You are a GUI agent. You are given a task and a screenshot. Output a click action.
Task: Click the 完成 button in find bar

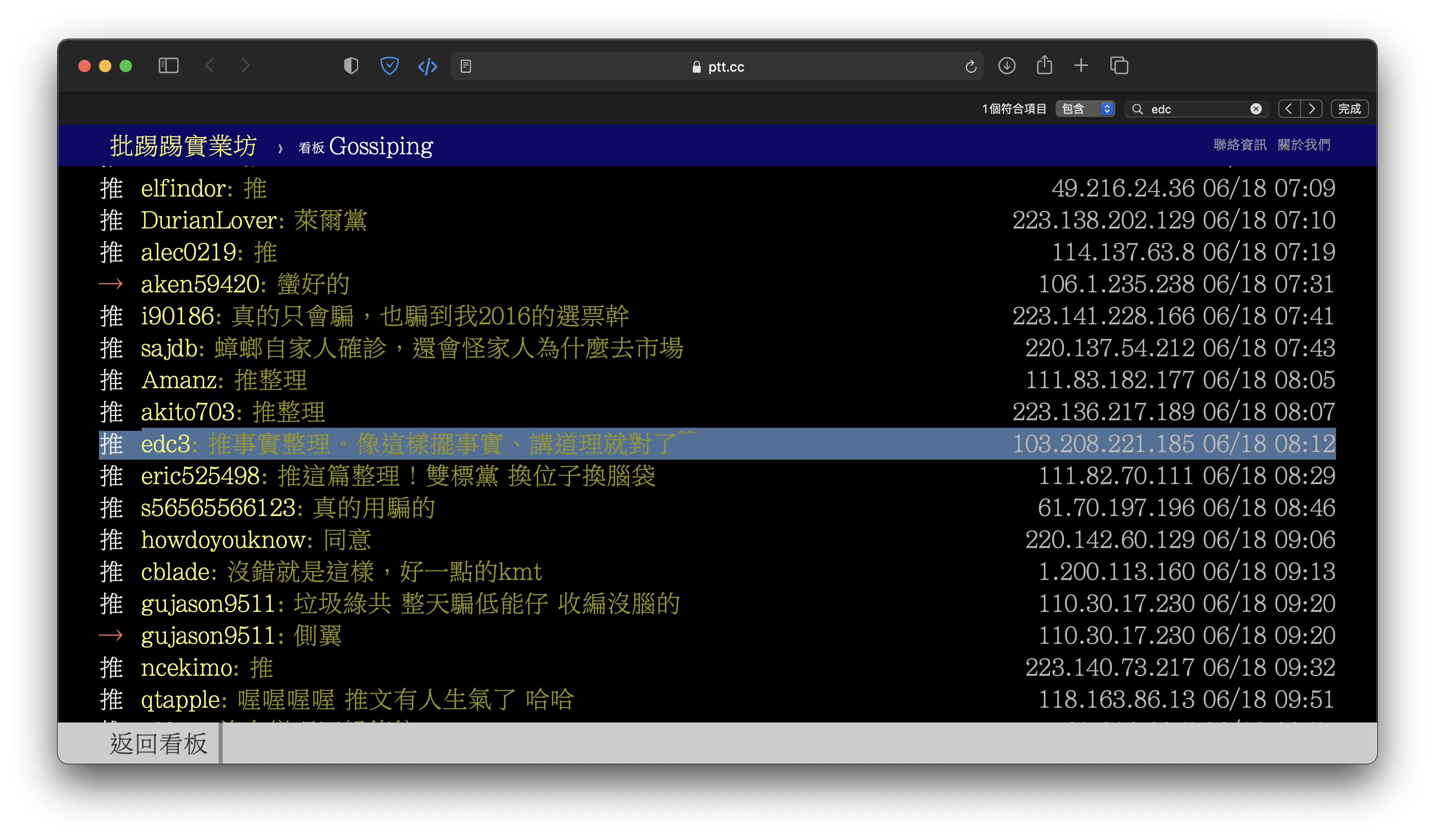(x=1349, y=109)
